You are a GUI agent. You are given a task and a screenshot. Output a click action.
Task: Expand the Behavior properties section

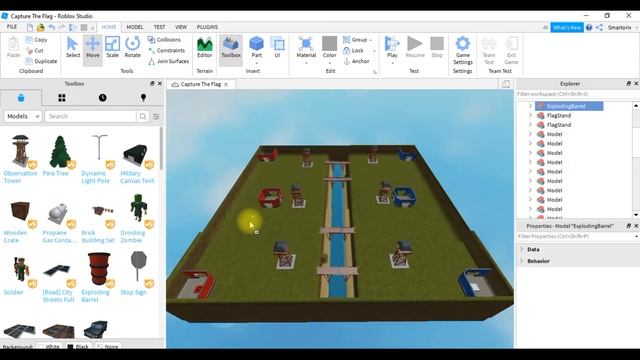coord(521,261)
